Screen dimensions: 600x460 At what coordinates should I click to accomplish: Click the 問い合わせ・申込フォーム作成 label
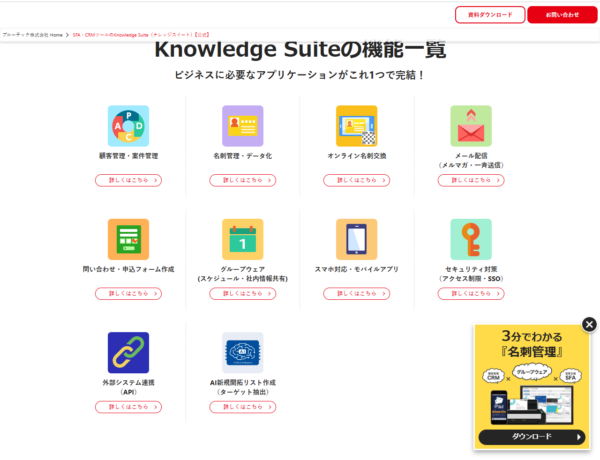click(x=128, y=269)
